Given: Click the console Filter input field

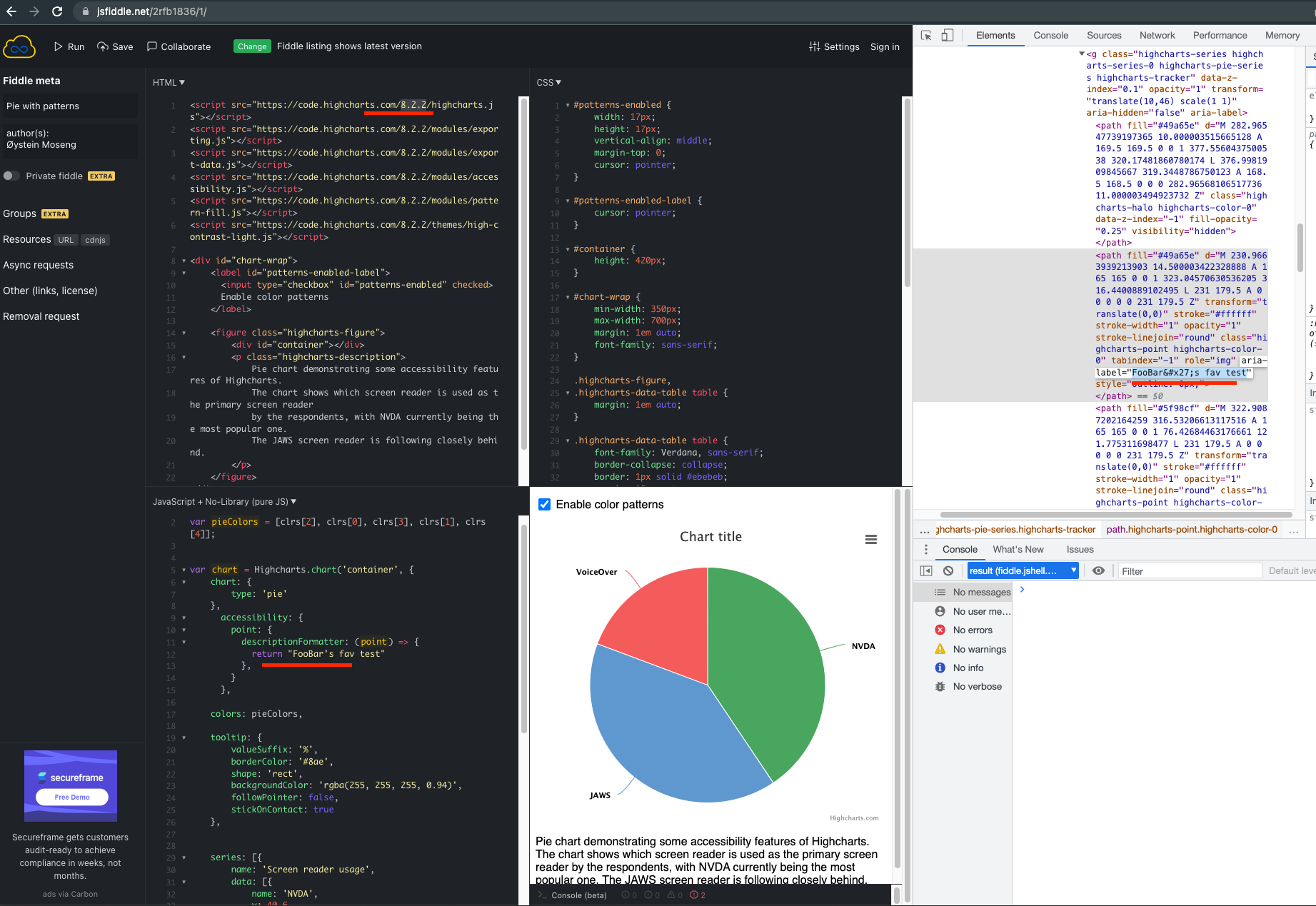Looking at the screenshot, I should point(1188,570).
